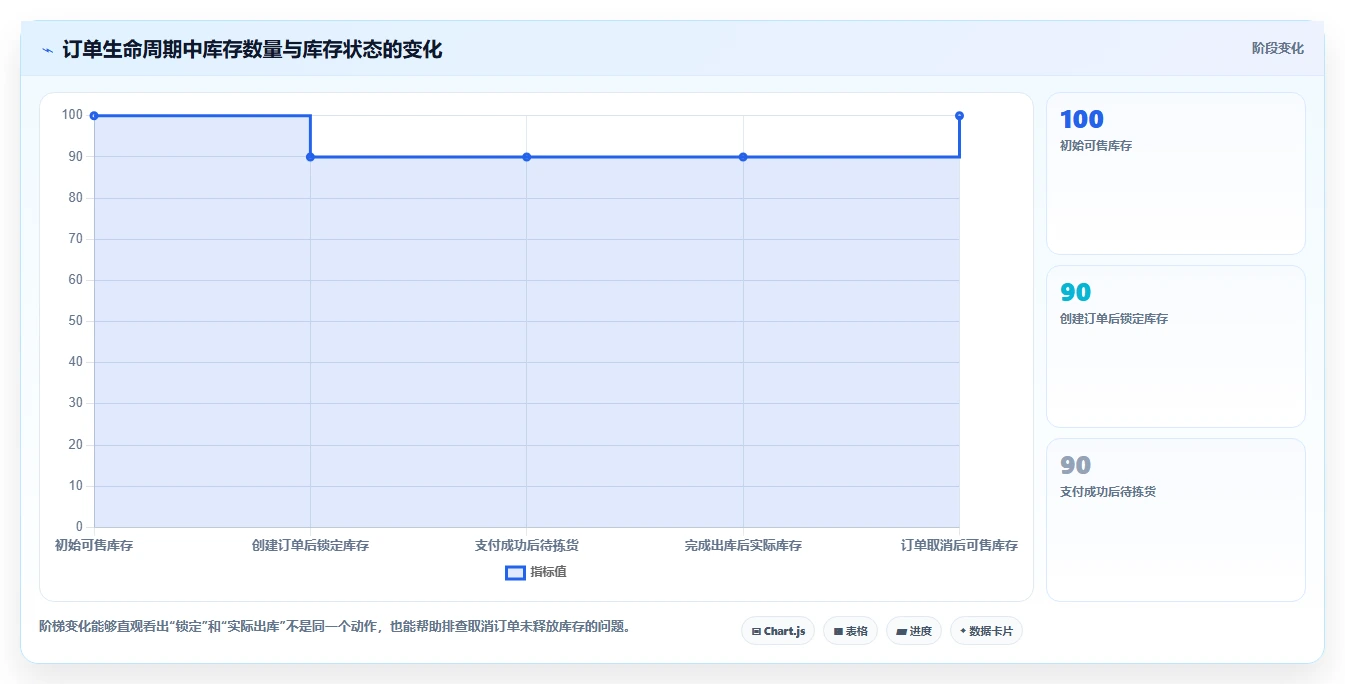1345x684 pixels.
Task: Click the progress icon in 进度 tag
Action: (901, 632)
